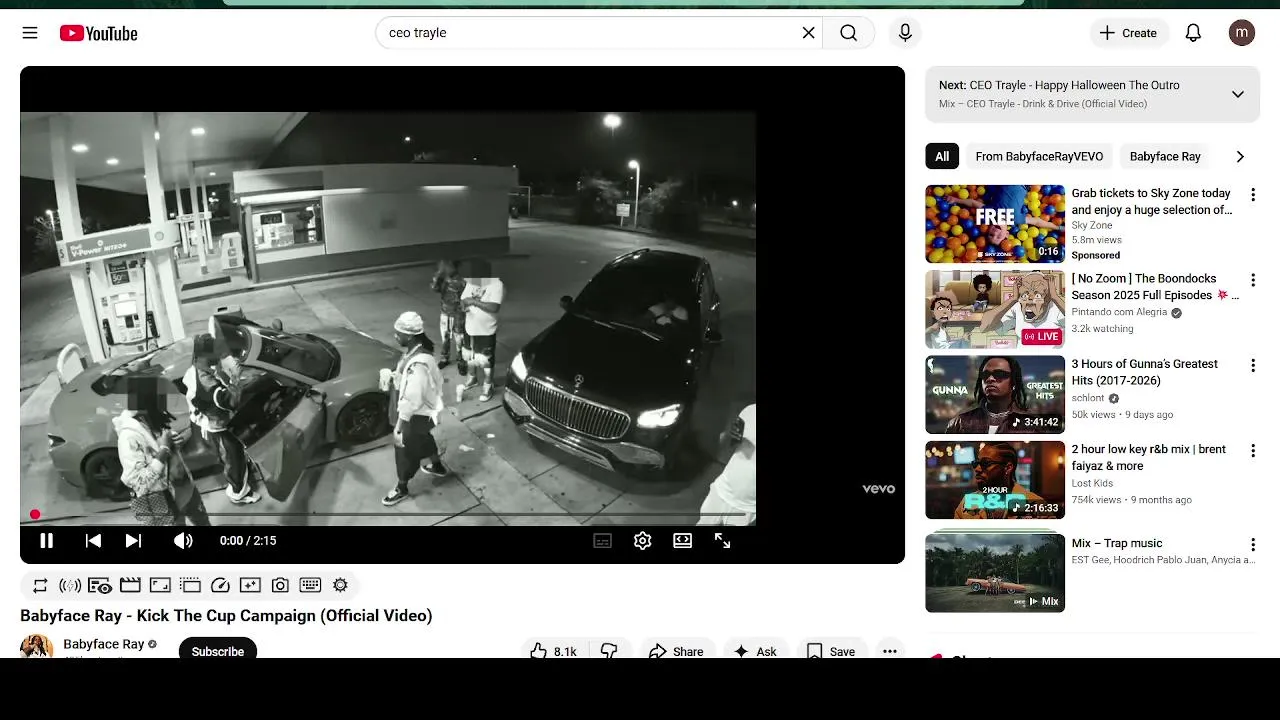The height and width of the screenshot is (720, 1280).
Task: Open the account avatar menu
Action: pos(1242,33)
